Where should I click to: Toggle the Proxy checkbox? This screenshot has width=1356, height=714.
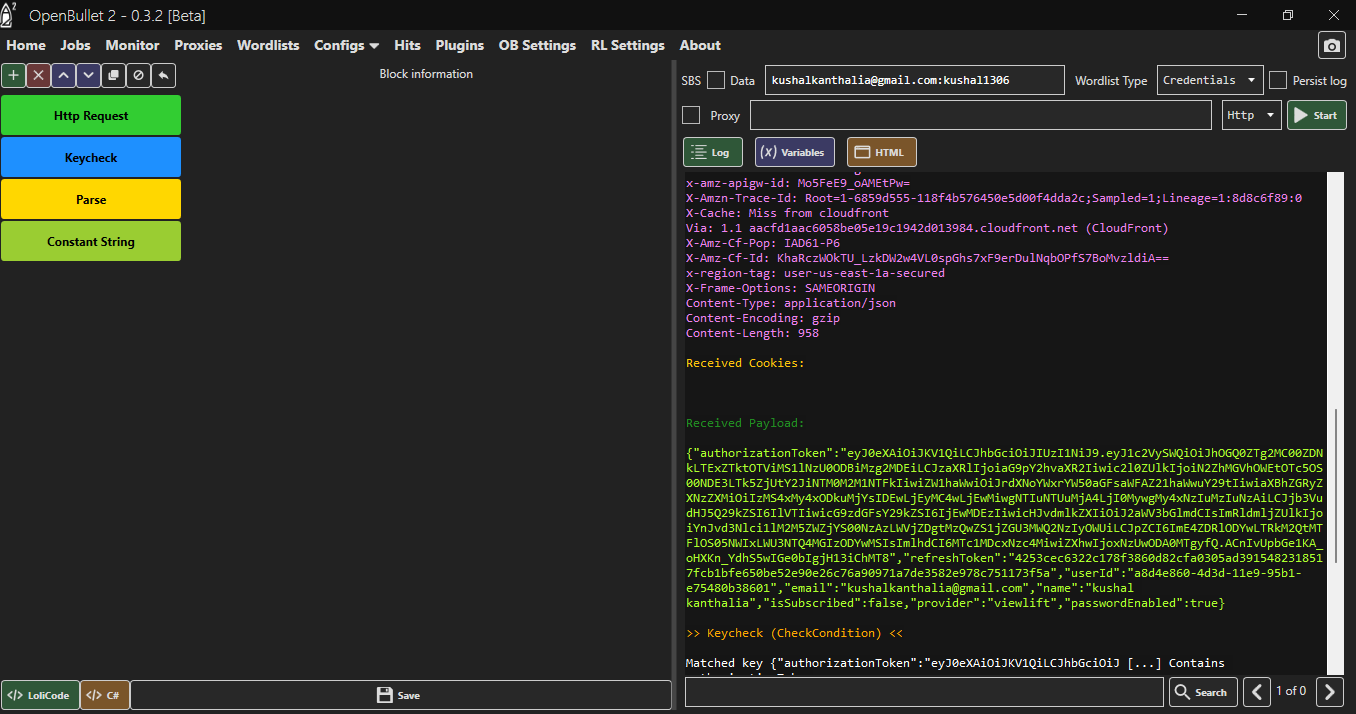click(x=691, y=115)
